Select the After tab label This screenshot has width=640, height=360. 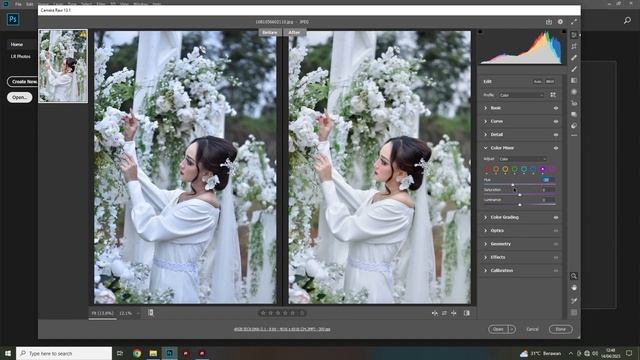point(294,32)
